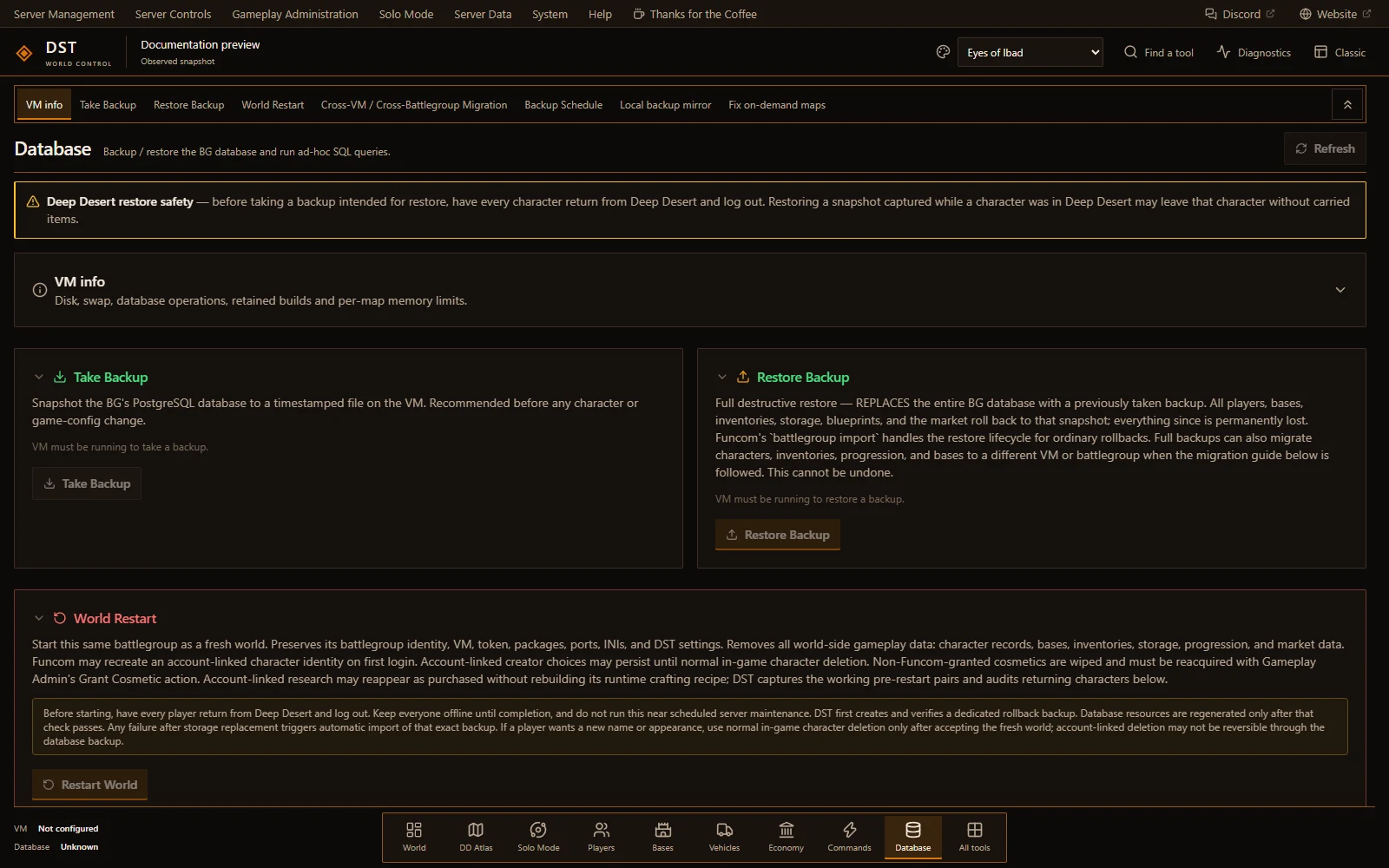Collapse the Restore Backup section

point(722,377)
